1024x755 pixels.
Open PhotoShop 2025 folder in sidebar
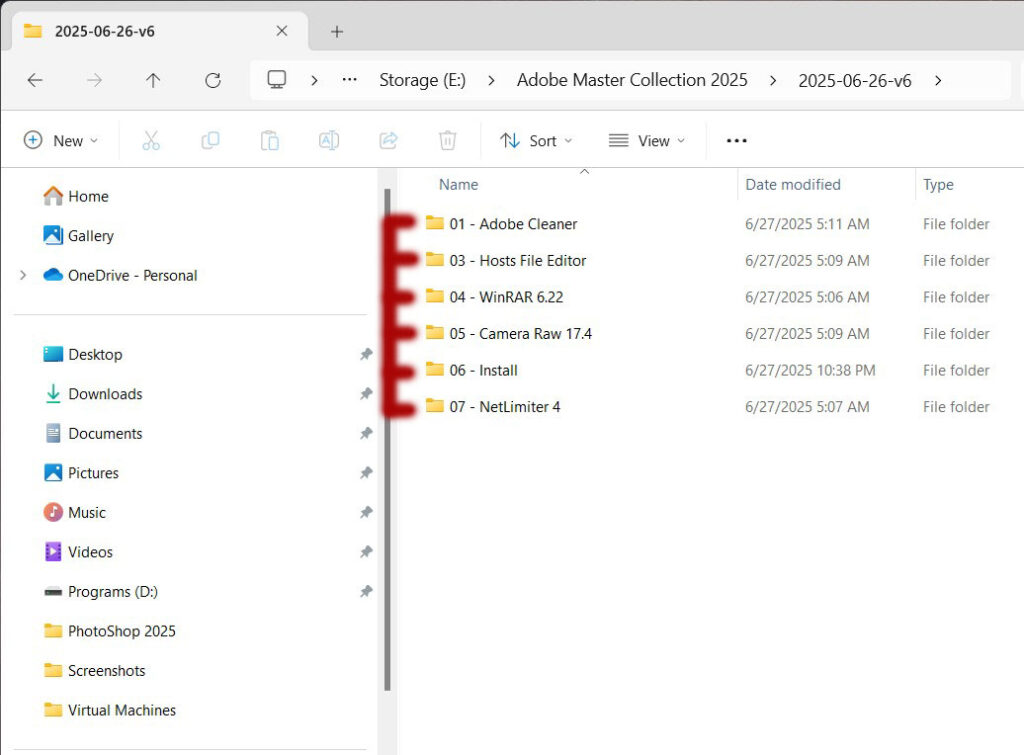click(x=110, y=631)
